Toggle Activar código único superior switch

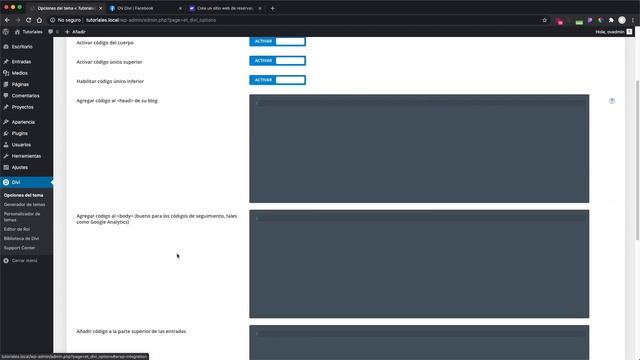[x=278, y=60]
